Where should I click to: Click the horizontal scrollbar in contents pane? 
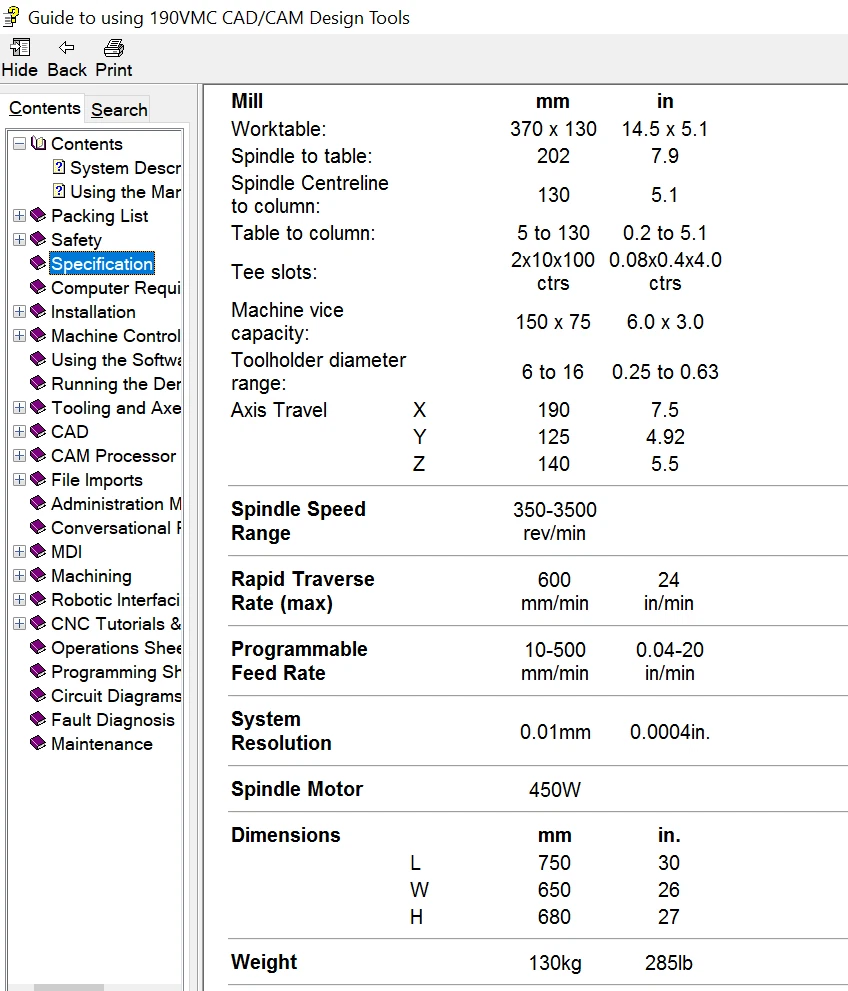click(68, 987)
